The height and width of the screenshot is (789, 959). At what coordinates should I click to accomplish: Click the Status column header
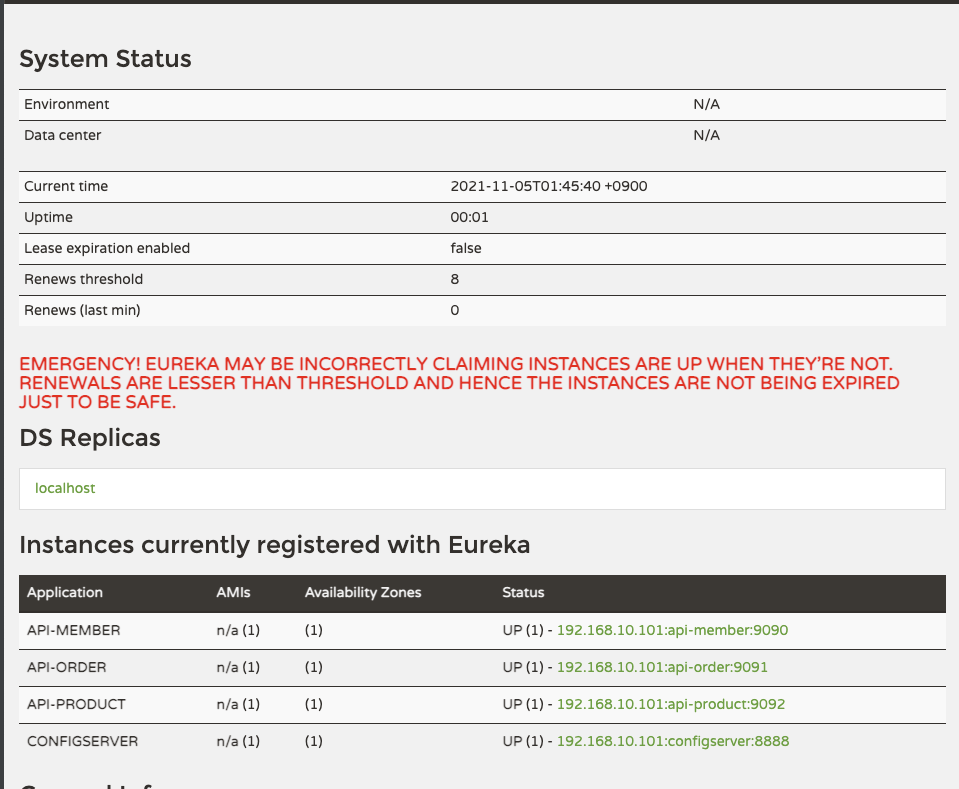pos(523,592)
